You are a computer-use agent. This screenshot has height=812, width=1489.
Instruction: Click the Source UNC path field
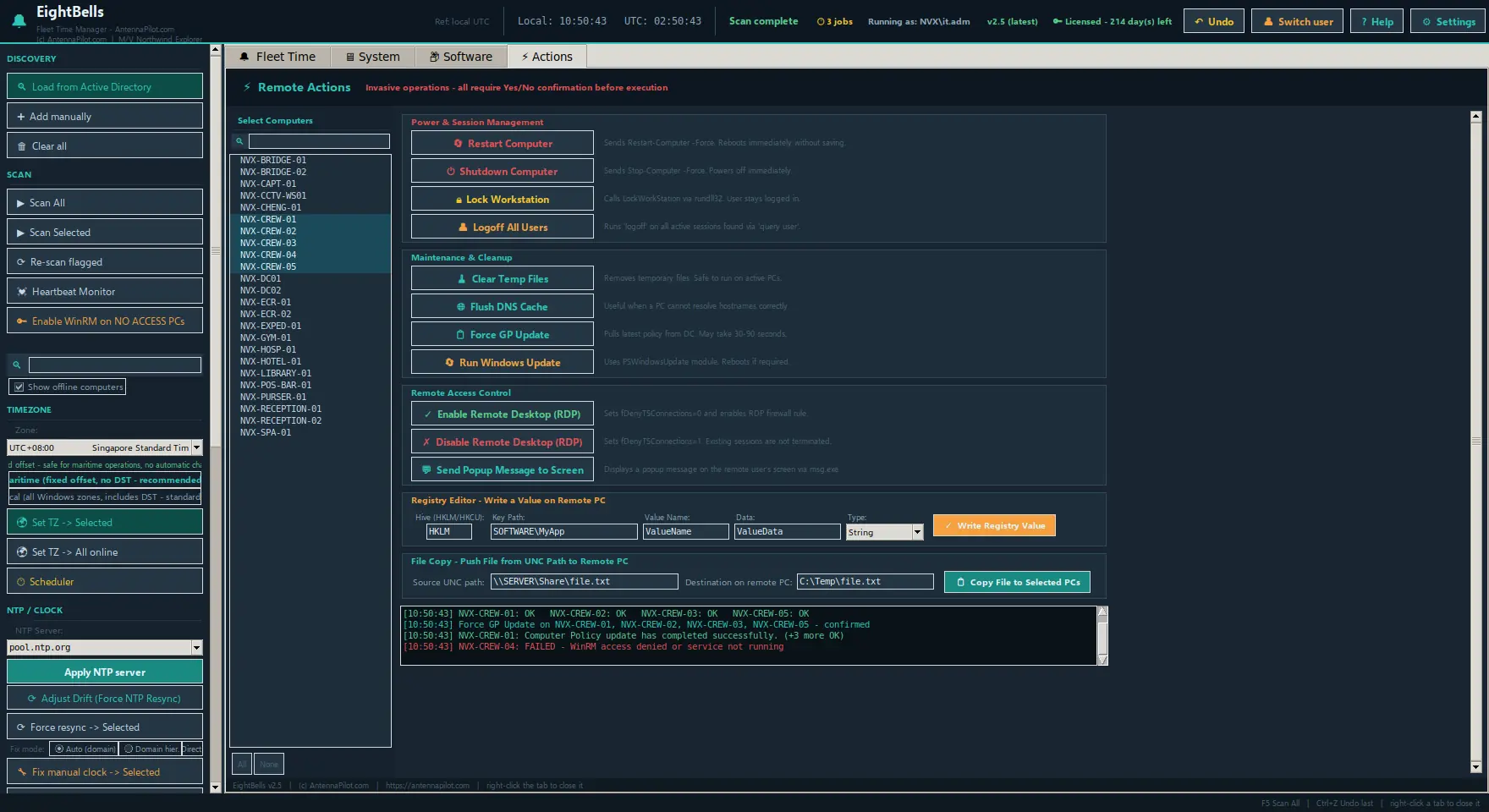point(585,581)
